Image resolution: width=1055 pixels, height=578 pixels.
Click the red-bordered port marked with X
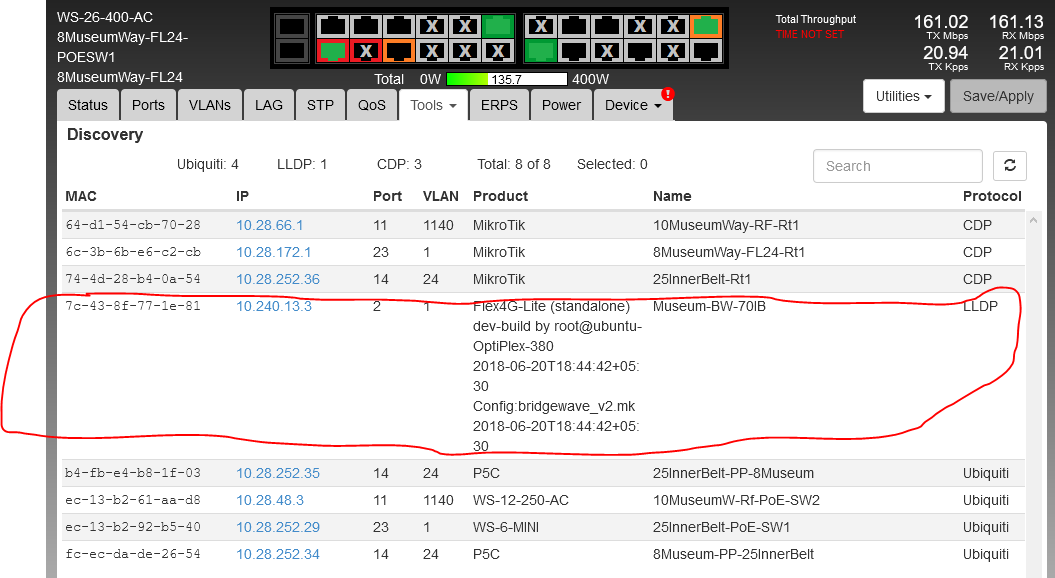tap(366, 50)
